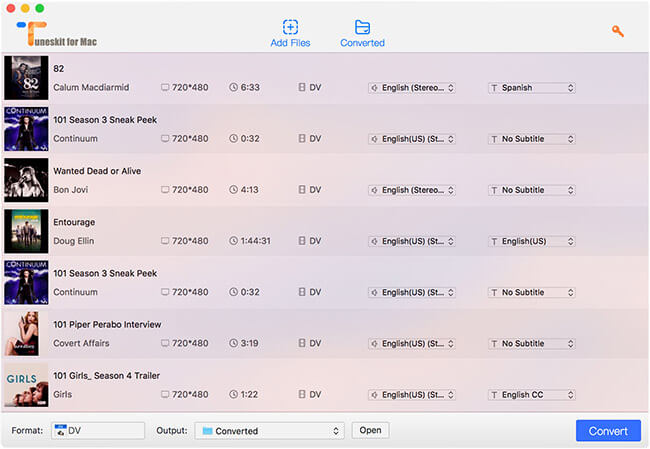
Task: Click the orange registration key icon
Action: (x=618, y=31)
